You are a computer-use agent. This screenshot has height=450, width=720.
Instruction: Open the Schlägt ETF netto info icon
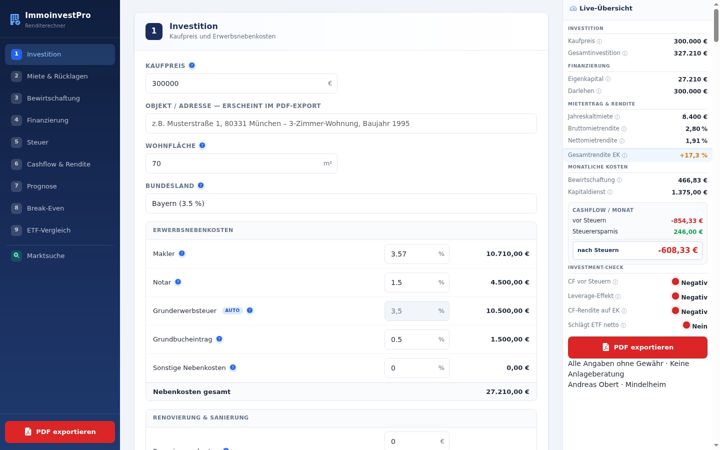point(623,326)
